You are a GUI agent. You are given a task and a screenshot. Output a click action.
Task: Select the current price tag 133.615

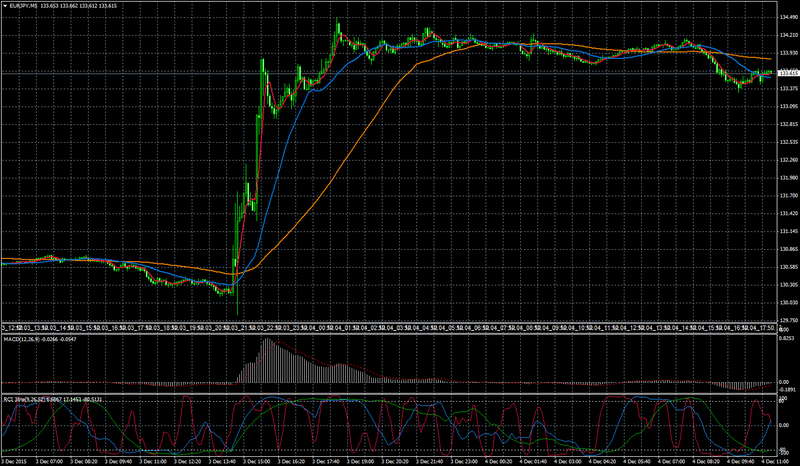788,73
